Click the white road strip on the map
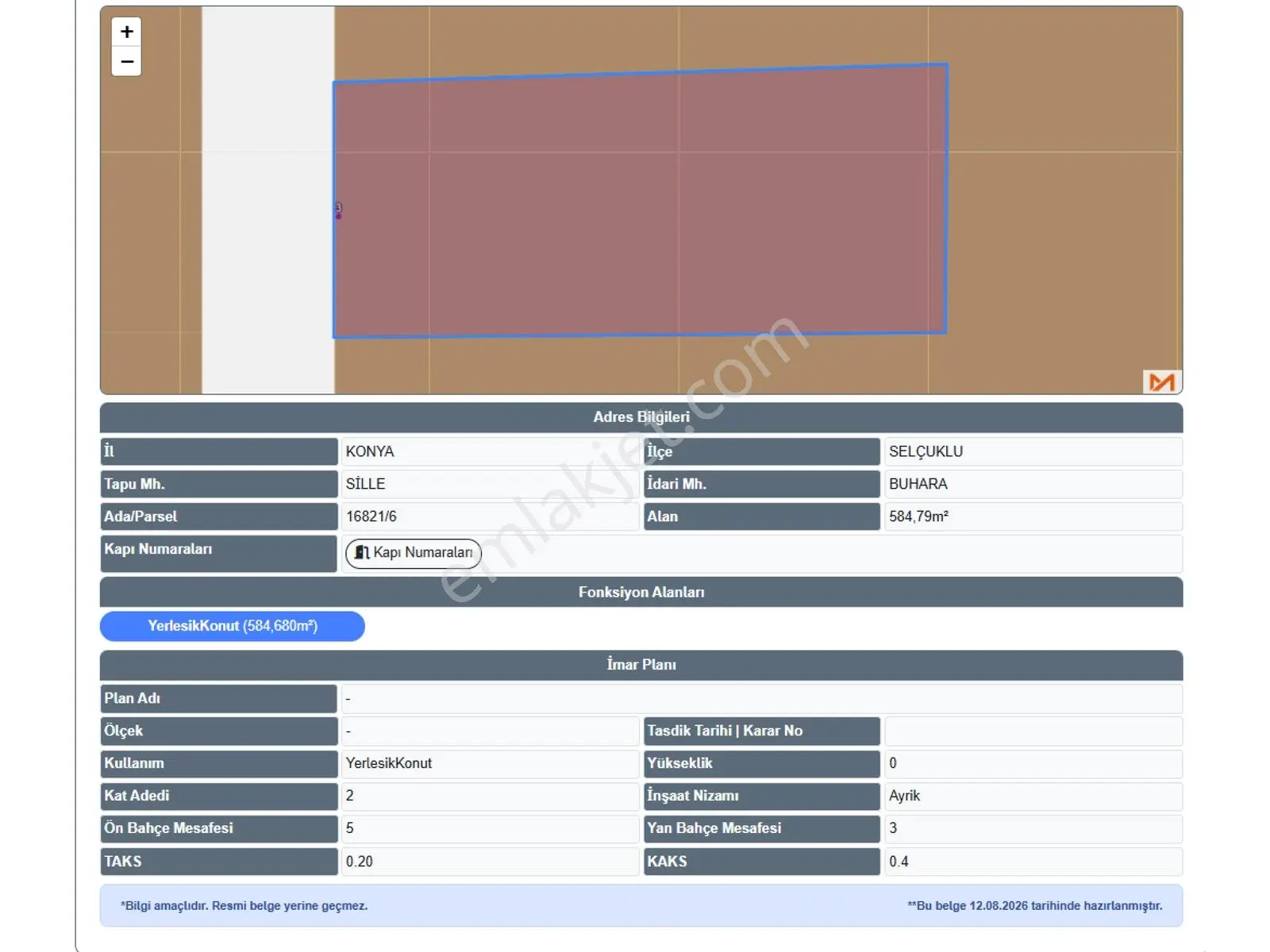 [268, 201]
